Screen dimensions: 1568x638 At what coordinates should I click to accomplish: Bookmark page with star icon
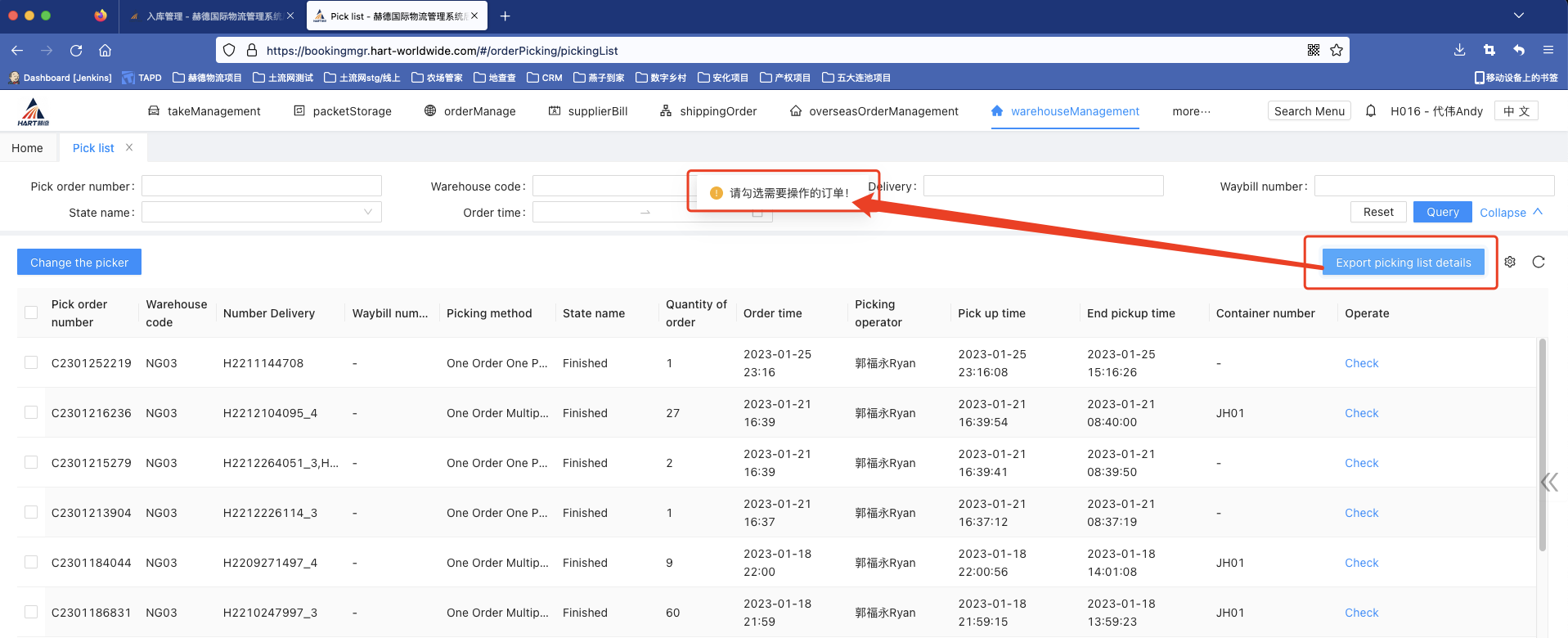[x=1337, y=50]
